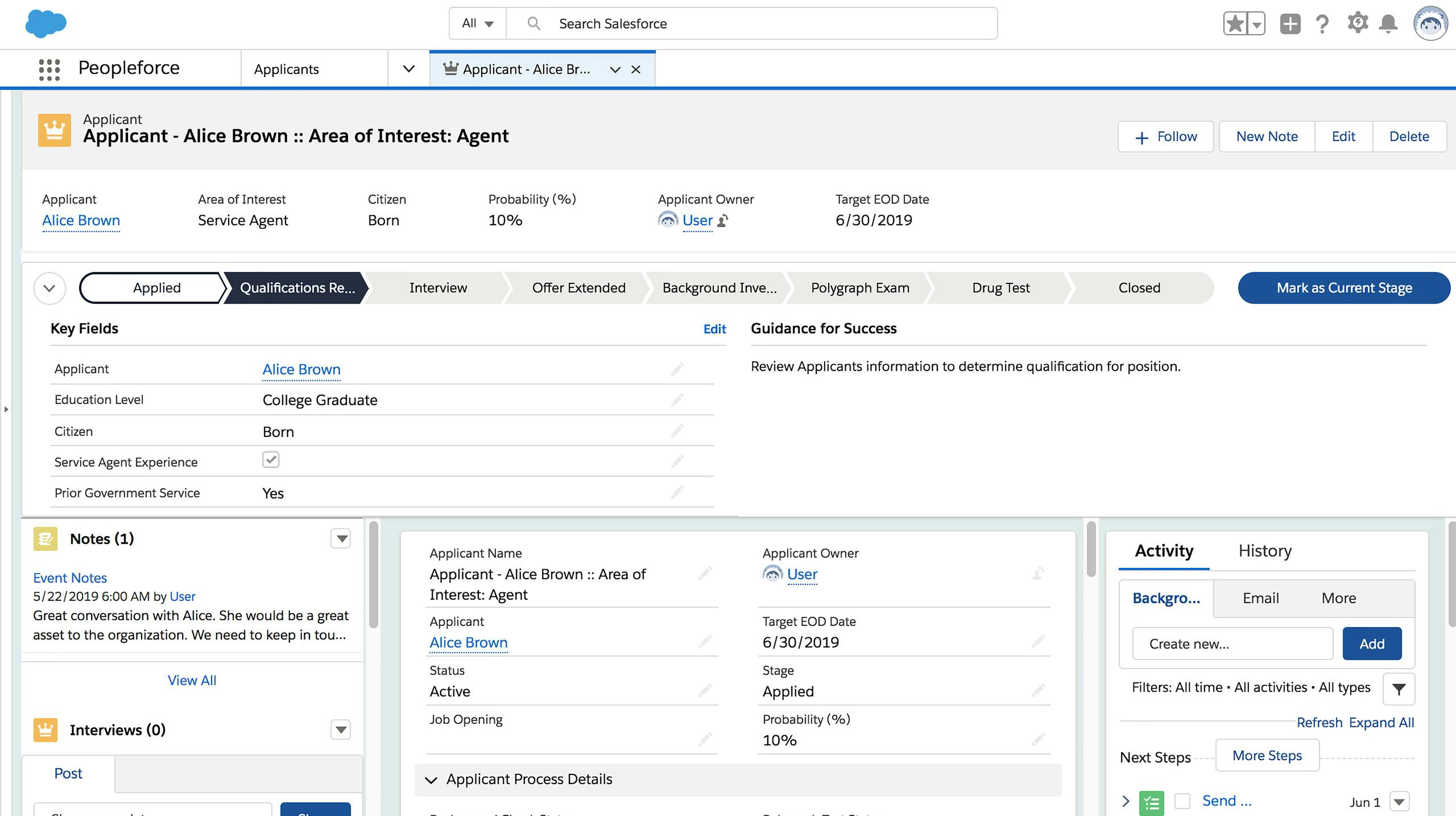Click the activity filter funnel icon
The image size is (1456, 816).
tap(1399, 689)
